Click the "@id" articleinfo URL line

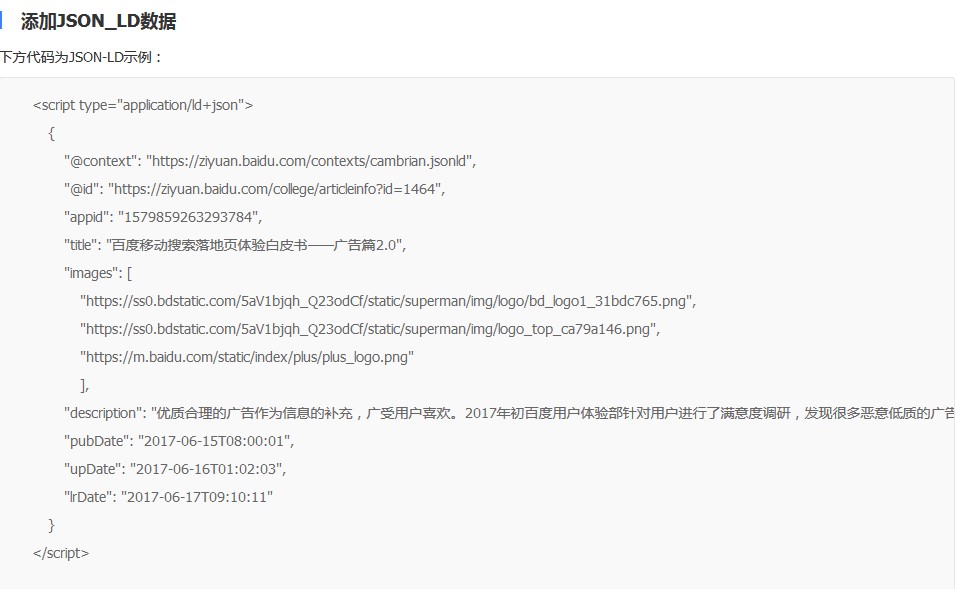pyautogui.click(x=255, y=189)
